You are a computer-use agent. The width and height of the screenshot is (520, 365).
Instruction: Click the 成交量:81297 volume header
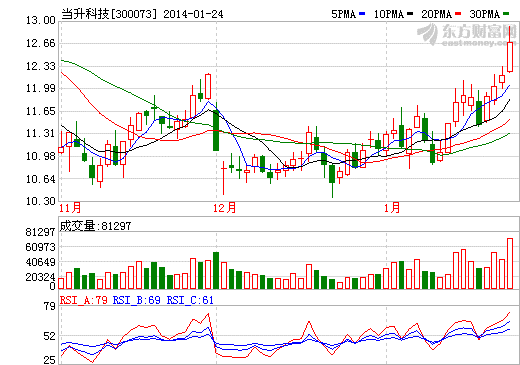point(95,226)
